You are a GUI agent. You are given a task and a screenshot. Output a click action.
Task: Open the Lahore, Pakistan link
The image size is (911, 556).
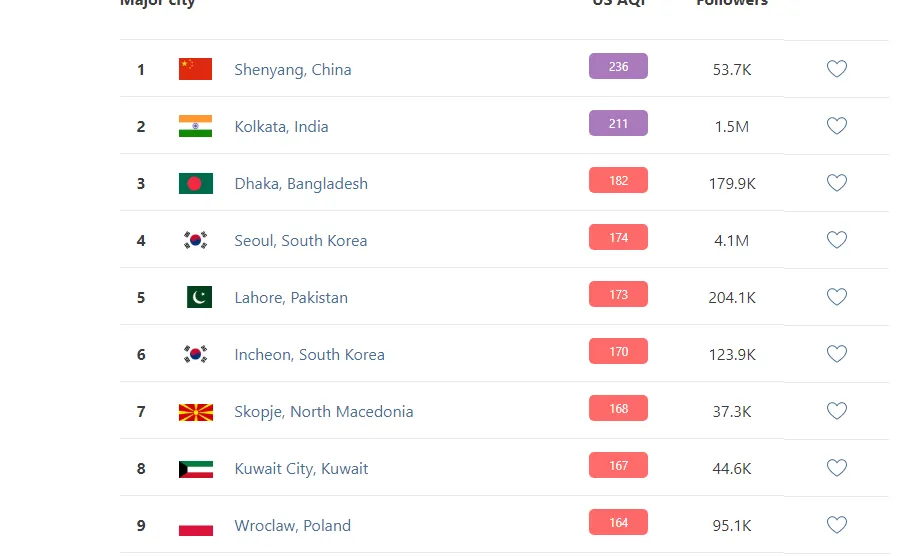click(291, 297)
